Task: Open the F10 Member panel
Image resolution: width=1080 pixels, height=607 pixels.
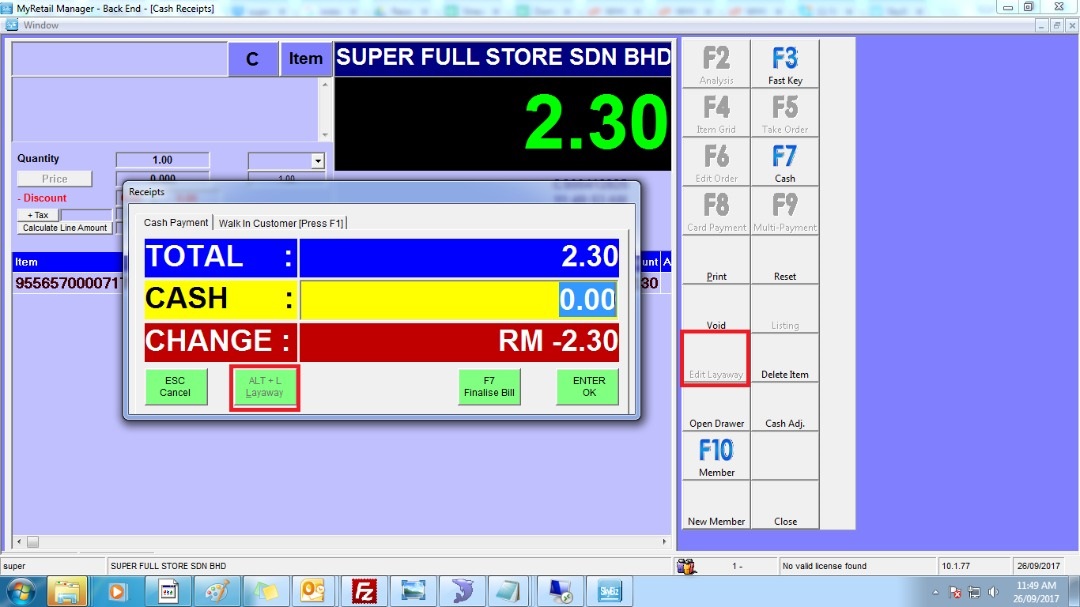Action: point(716,455)
